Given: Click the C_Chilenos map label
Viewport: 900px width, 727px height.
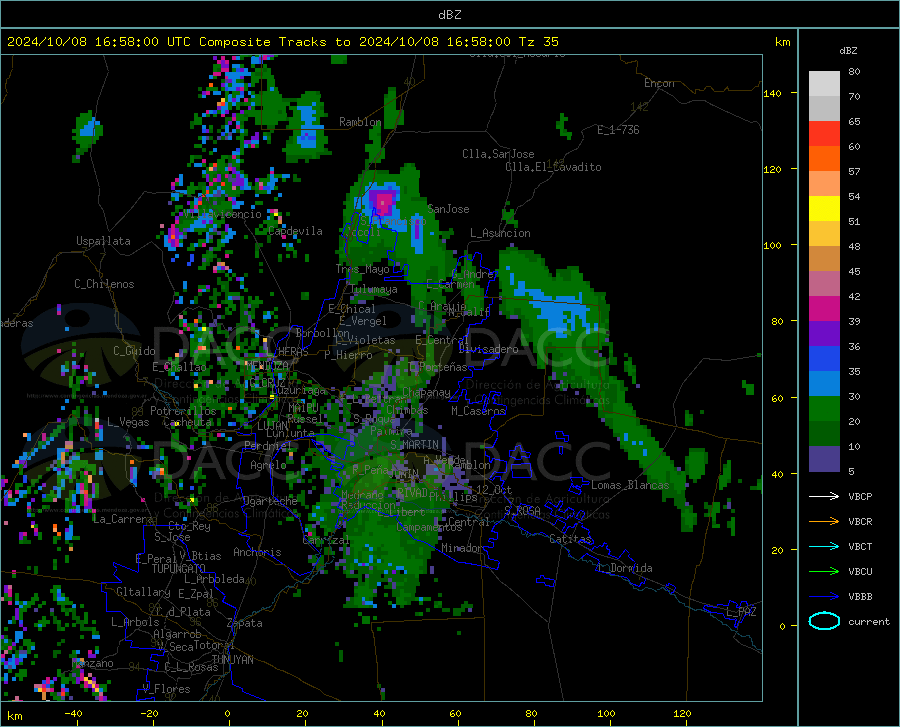Looking at the screenshot, I should tap(104, 284).
